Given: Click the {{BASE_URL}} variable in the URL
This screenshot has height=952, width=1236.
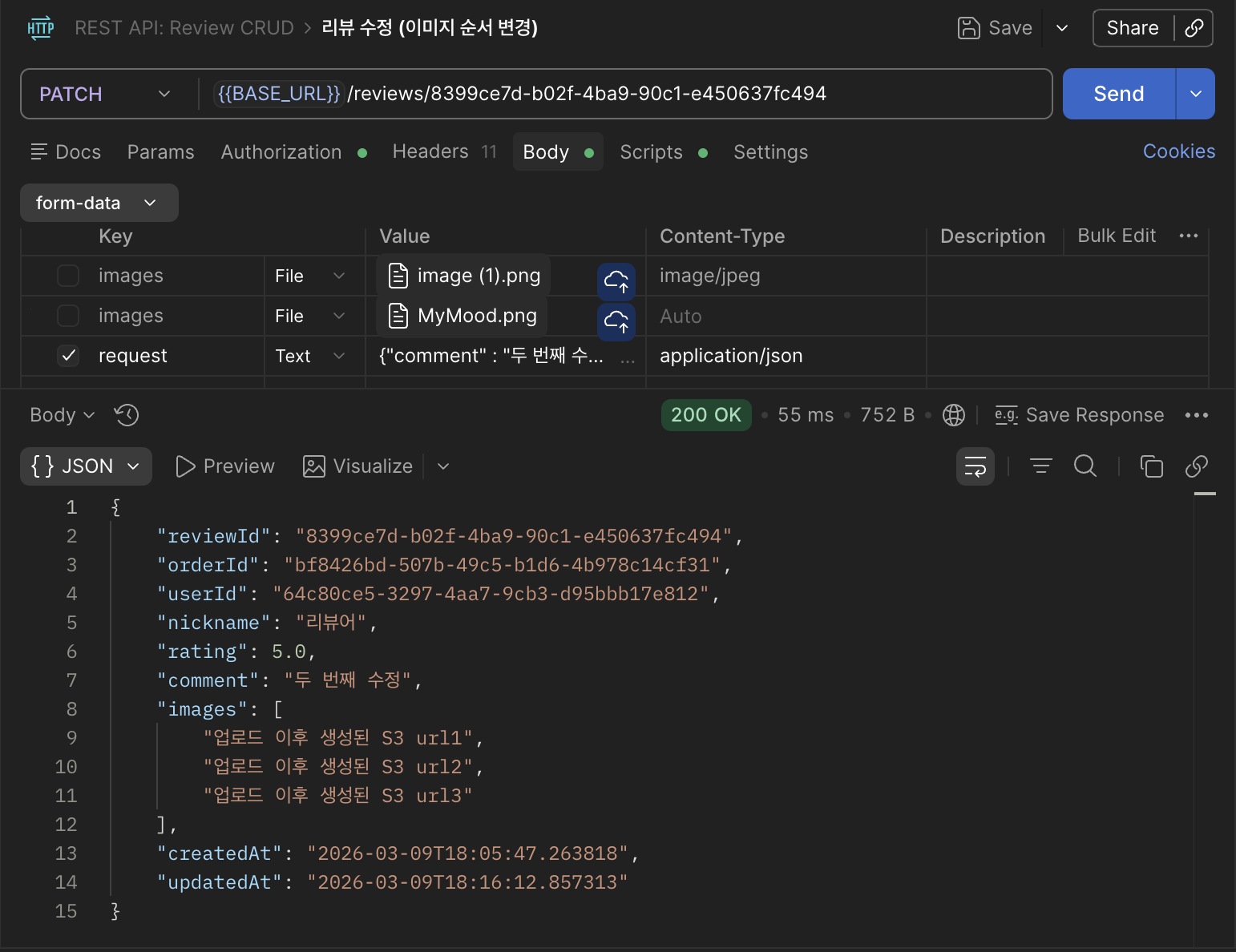Looking at the screenshot, I should (280, 94).
